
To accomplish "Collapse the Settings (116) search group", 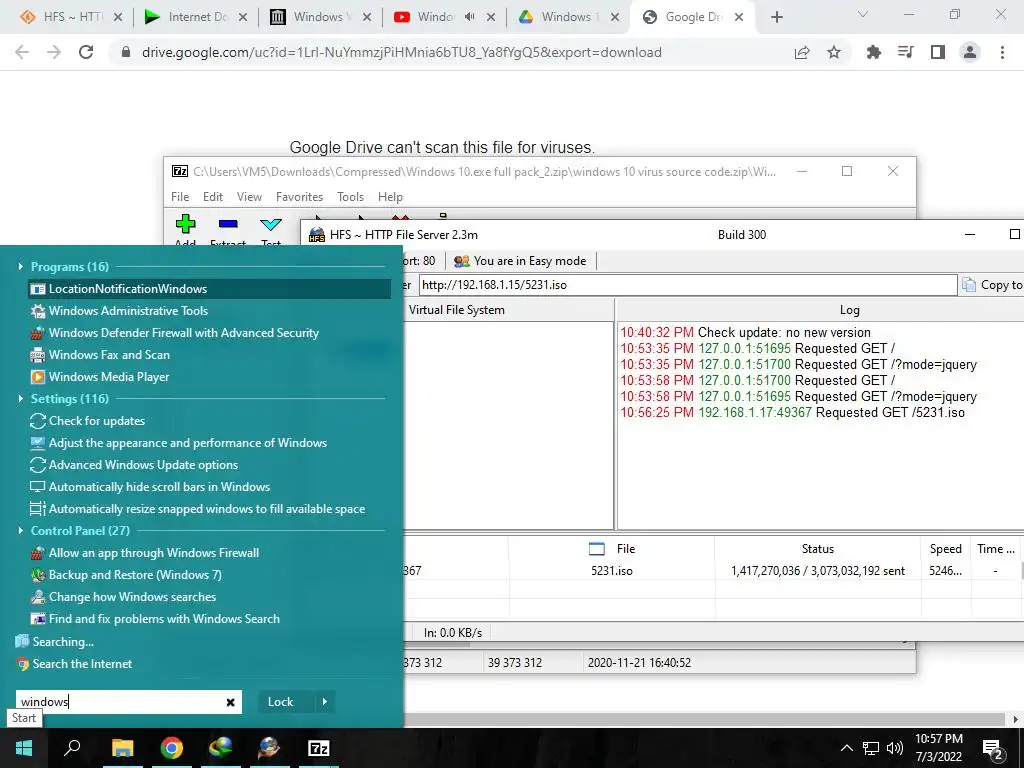I will pyautogui.click(x=21, y=398).
